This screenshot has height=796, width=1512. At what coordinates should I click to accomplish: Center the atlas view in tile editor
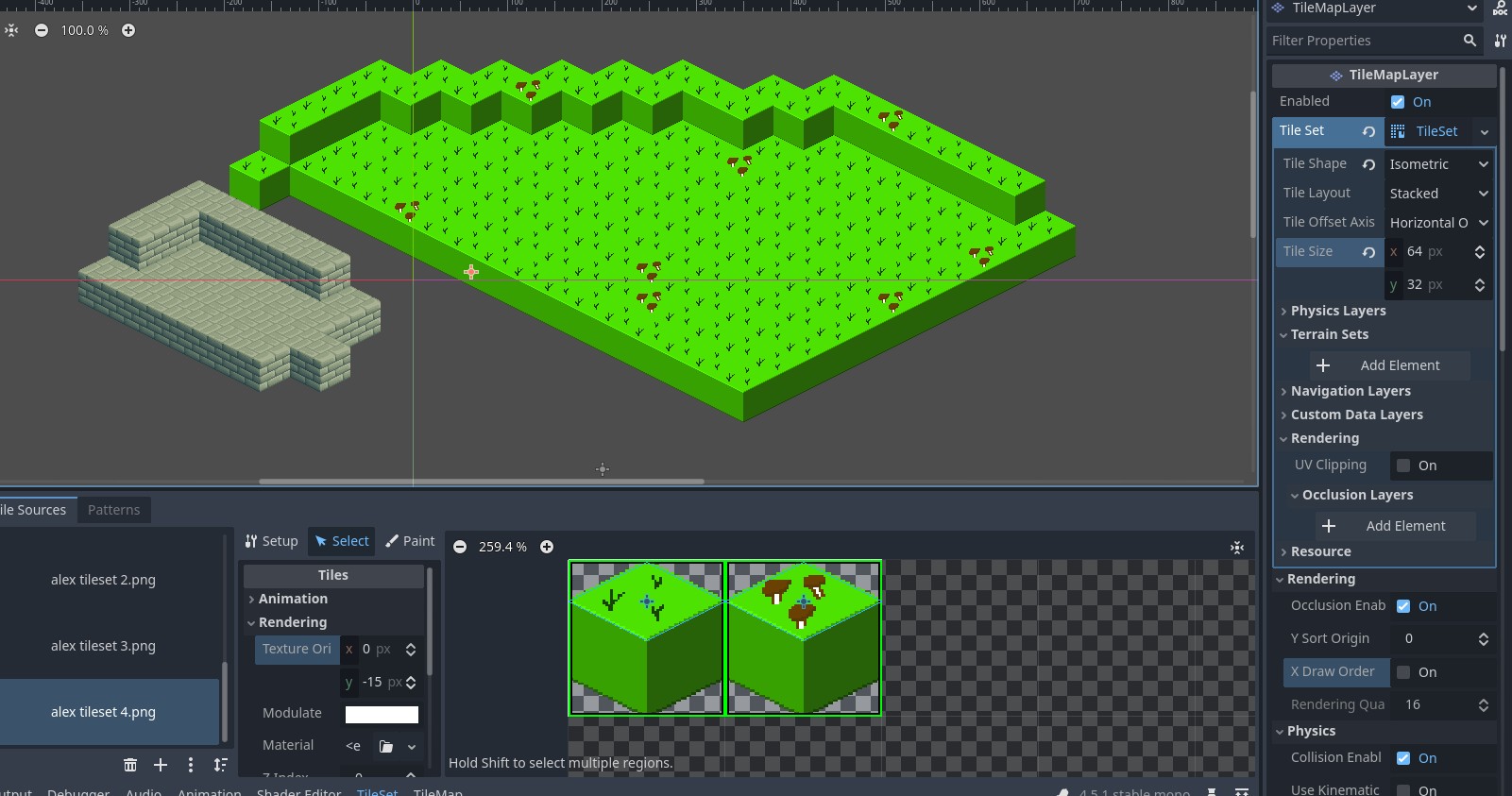[x=1237, y=548]
